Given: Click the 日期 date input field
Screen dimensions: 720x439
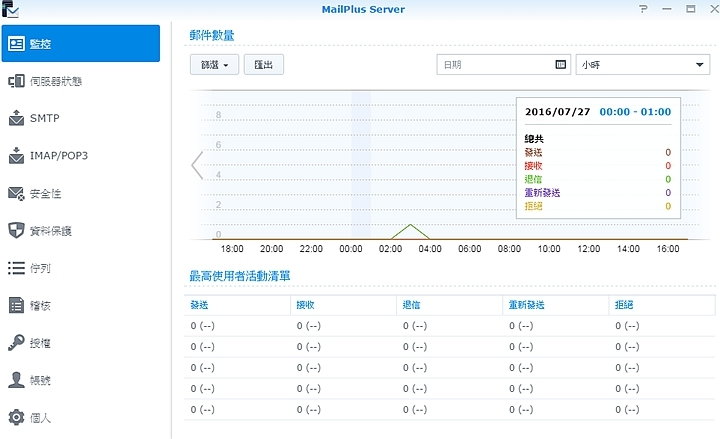Looking at the screenshot, I should point(494,64).
